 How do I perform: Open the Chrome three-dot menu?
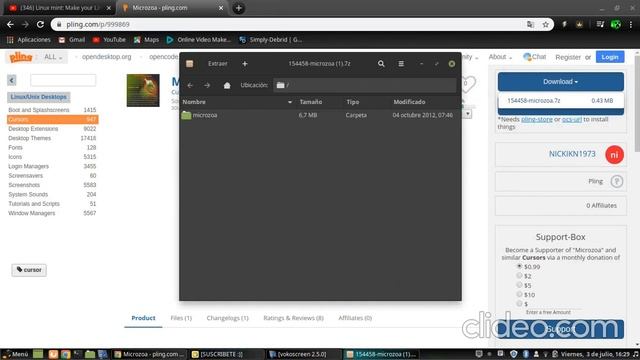631,24
